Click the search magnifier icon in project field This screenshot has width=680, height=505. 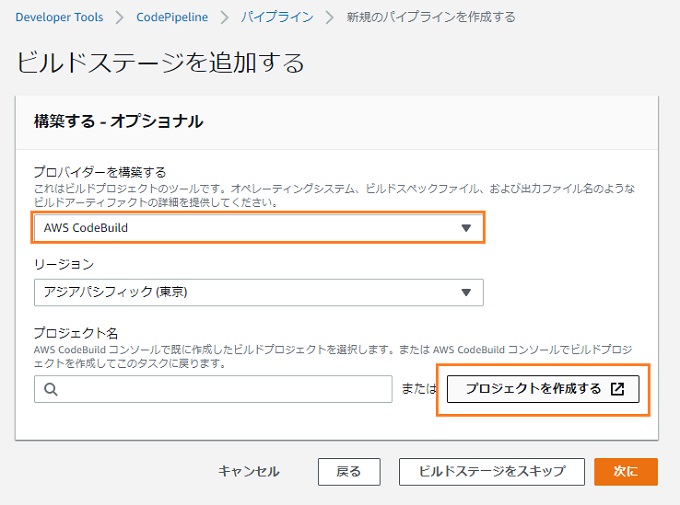click(51, 389)
